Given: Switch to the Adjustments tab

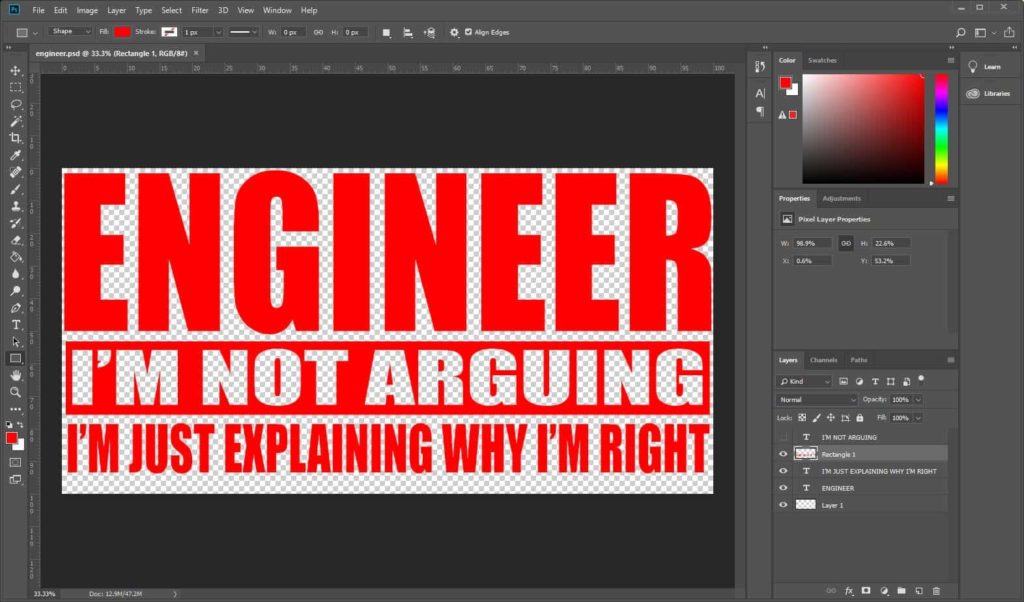Looking at the screenshot, I should tap(841, 198).
